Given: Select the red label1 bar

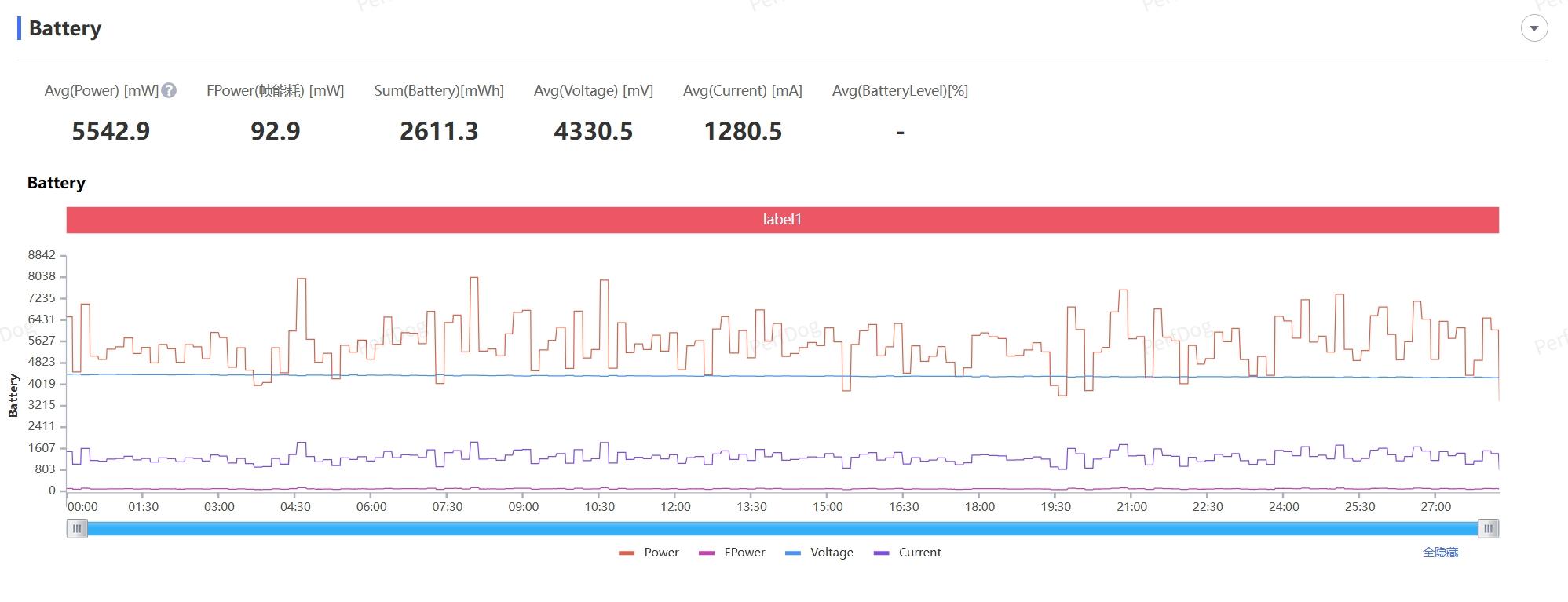Looking at the screenshot, I should (x=782, y=220).
